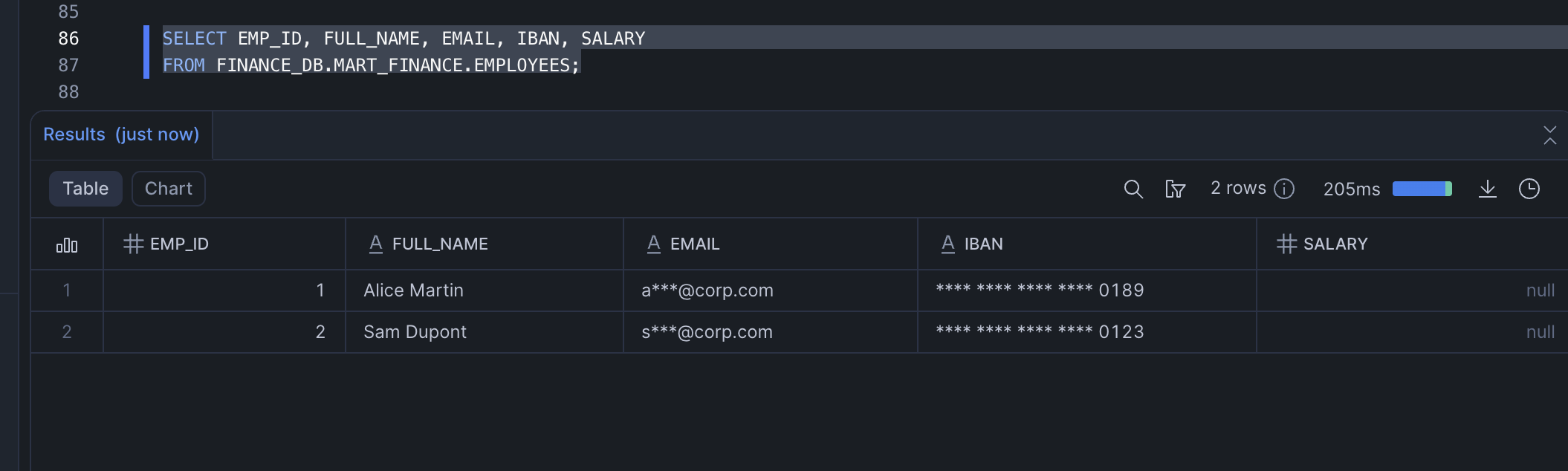The height and width of the screenshot is (471, 1568).
Task: Click the query duration progress bar
Action: [1422, 189]
